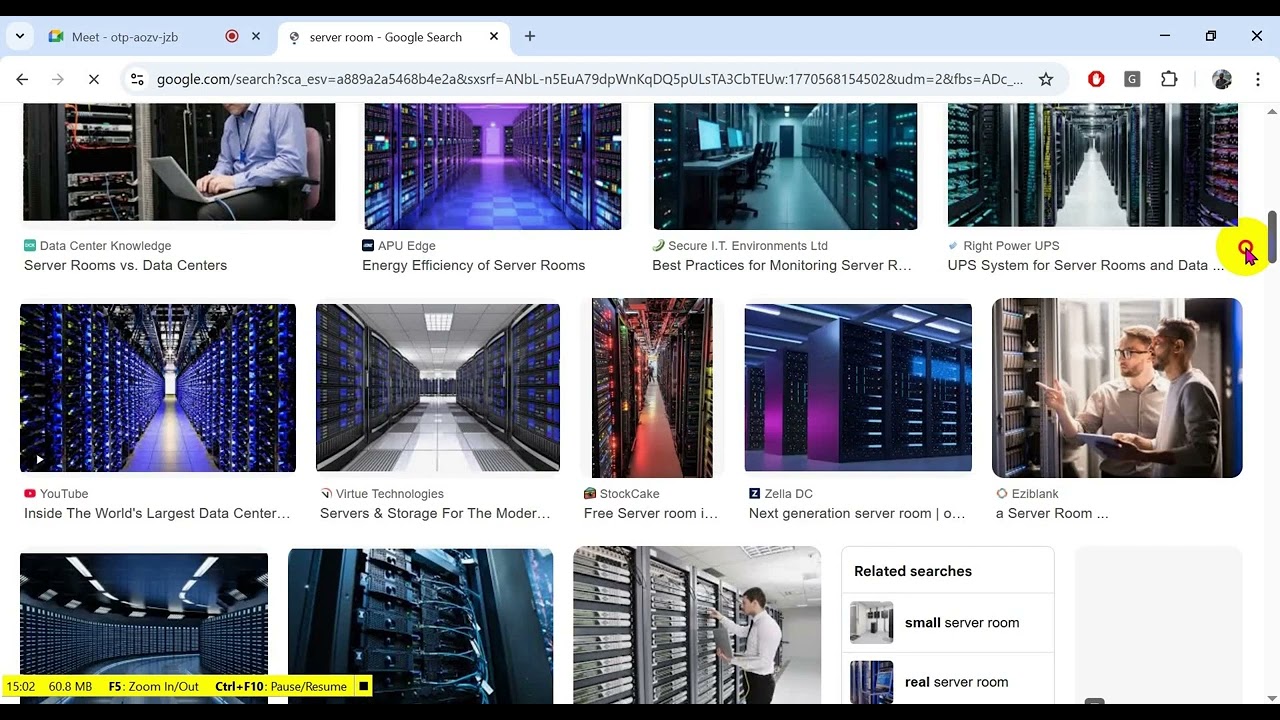The height and width of the screenshot is (720, 1280).
Task: Click Secure I.T. Environments Ltd source label
Action: coord(748,246)
